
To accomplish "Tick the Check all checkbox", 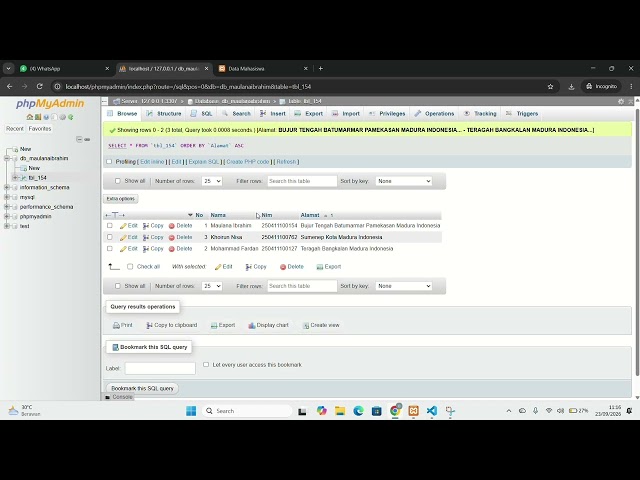I will coord(130,267).
